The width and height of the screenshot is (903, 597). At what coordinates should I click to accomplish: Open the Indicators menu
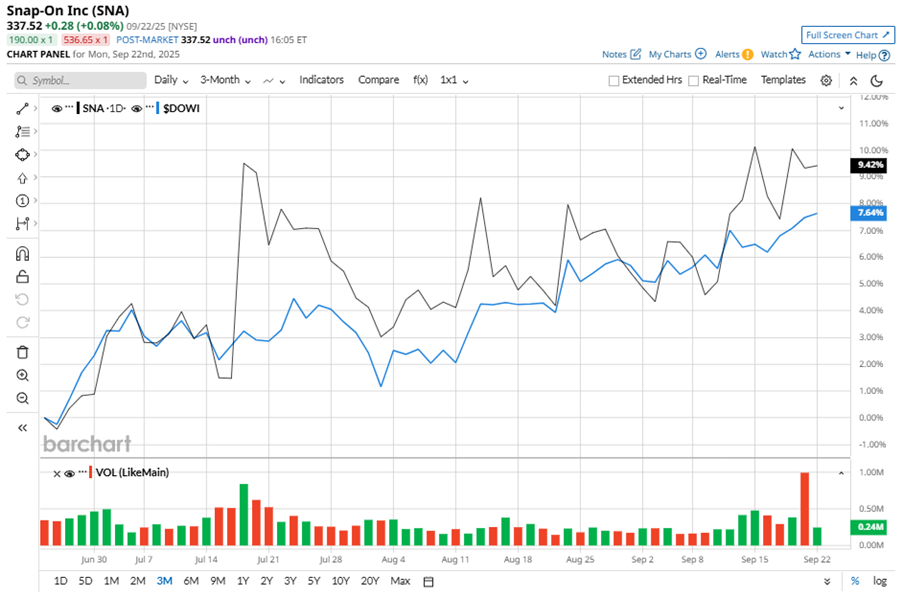coord(321,80)
